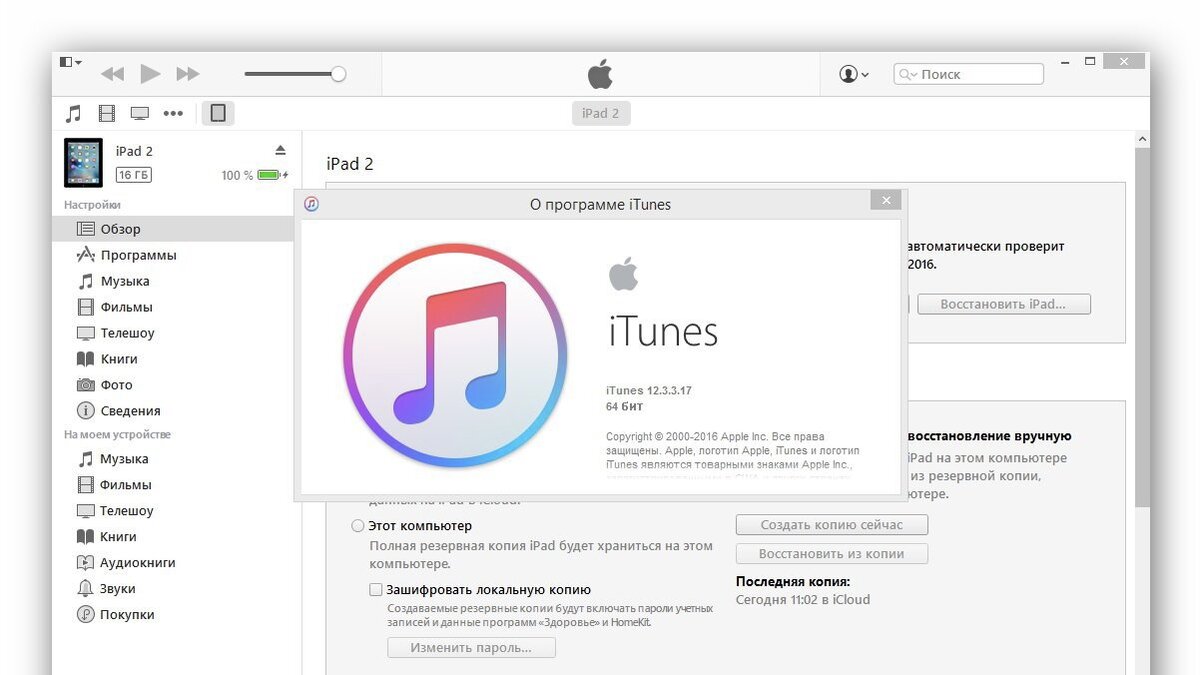
Task: Click the iTunes 12.3.3.17 version text
Action: [648, 391]
